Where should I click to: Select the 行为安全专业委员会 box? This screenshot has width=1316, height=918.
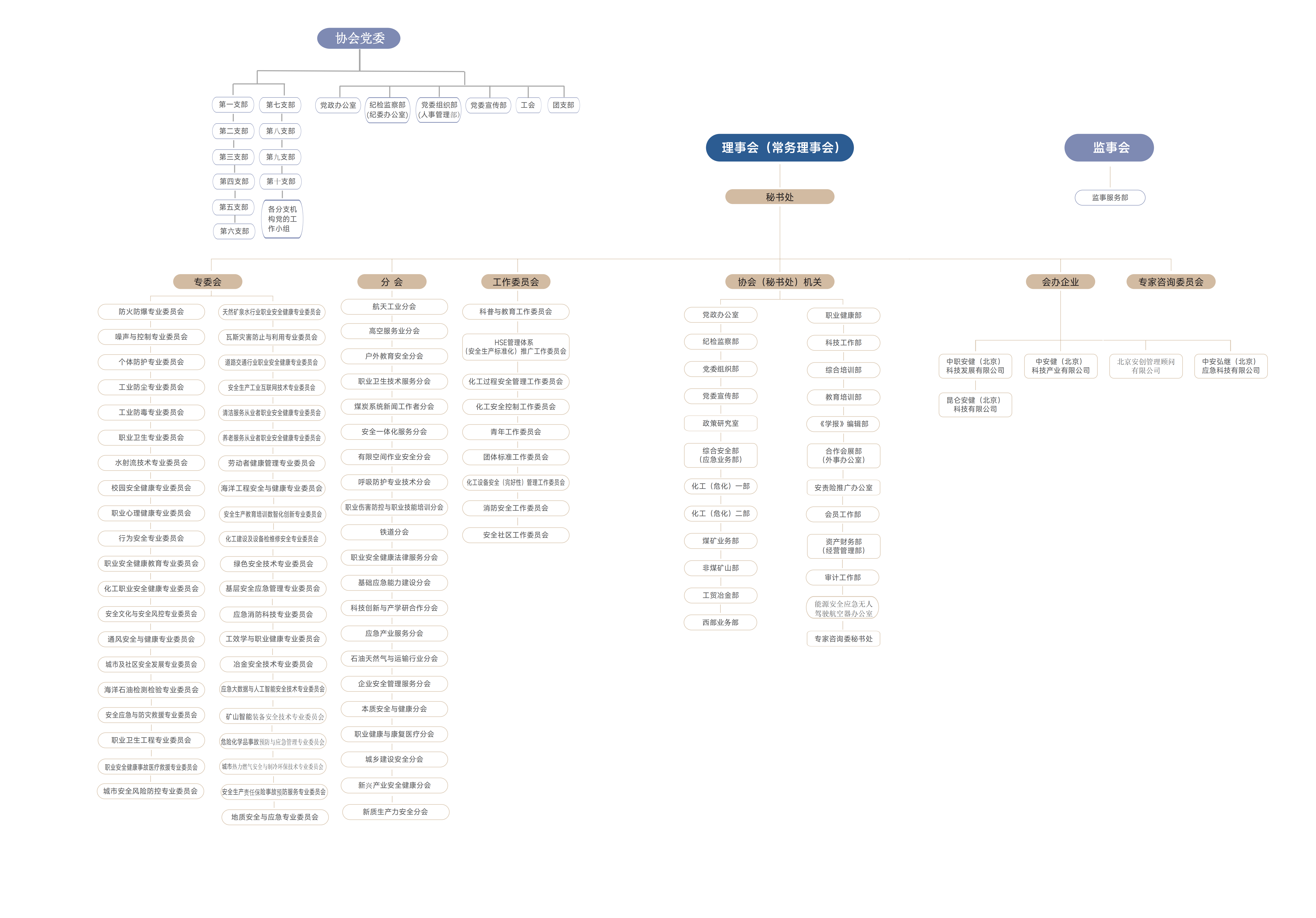(151, 538)
